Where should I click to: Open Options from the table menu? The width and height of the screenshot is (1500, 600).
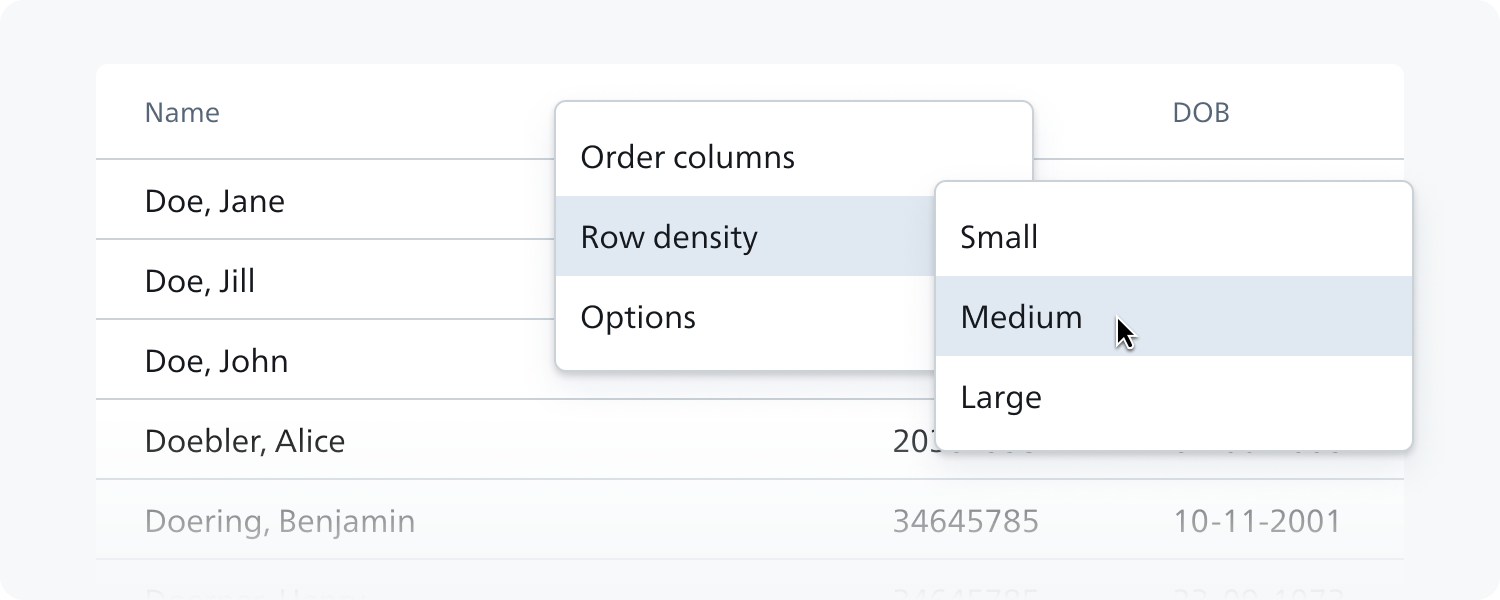[745, 317]
